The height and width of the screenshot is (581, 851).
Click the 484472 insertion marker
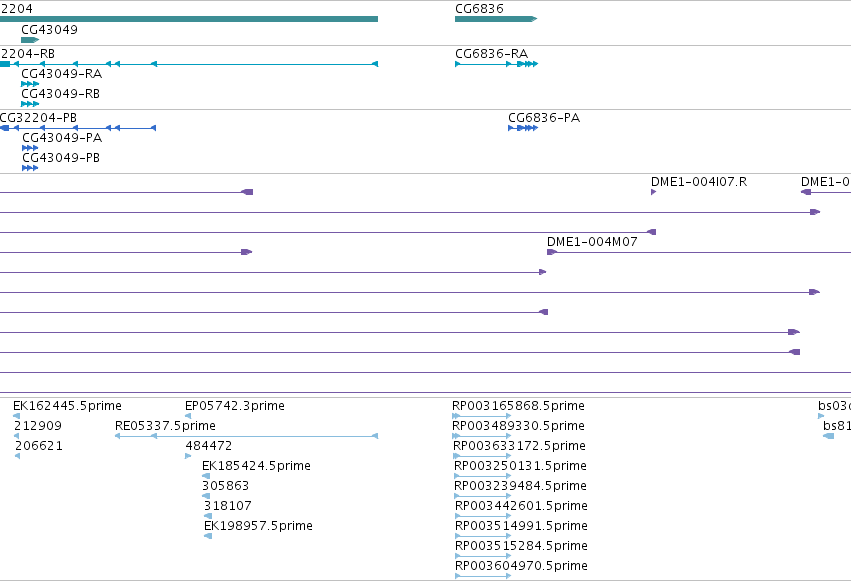[188, 456]
